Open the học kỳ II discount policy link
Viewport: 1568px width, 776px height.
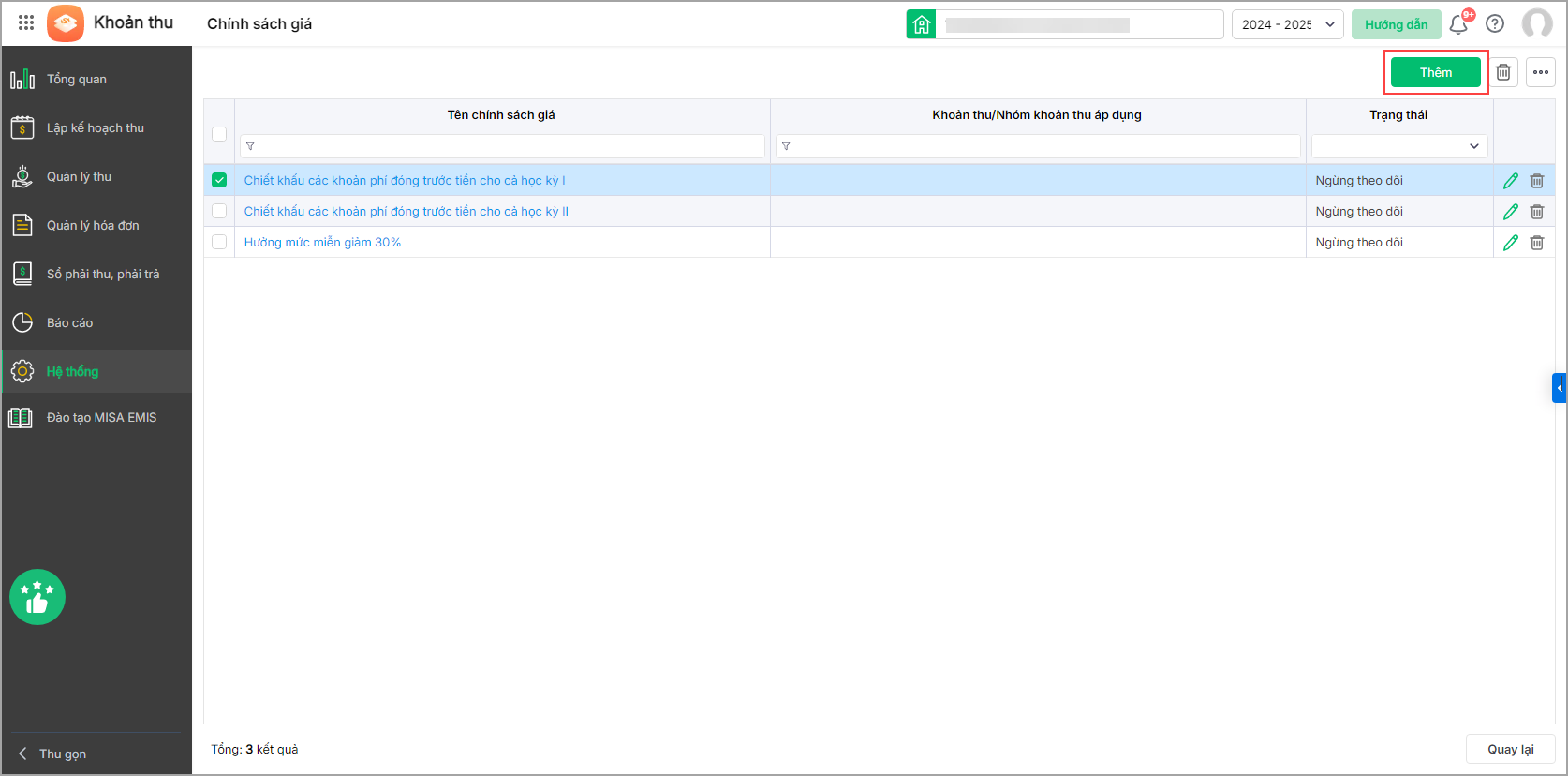click(x=407, y=212)
